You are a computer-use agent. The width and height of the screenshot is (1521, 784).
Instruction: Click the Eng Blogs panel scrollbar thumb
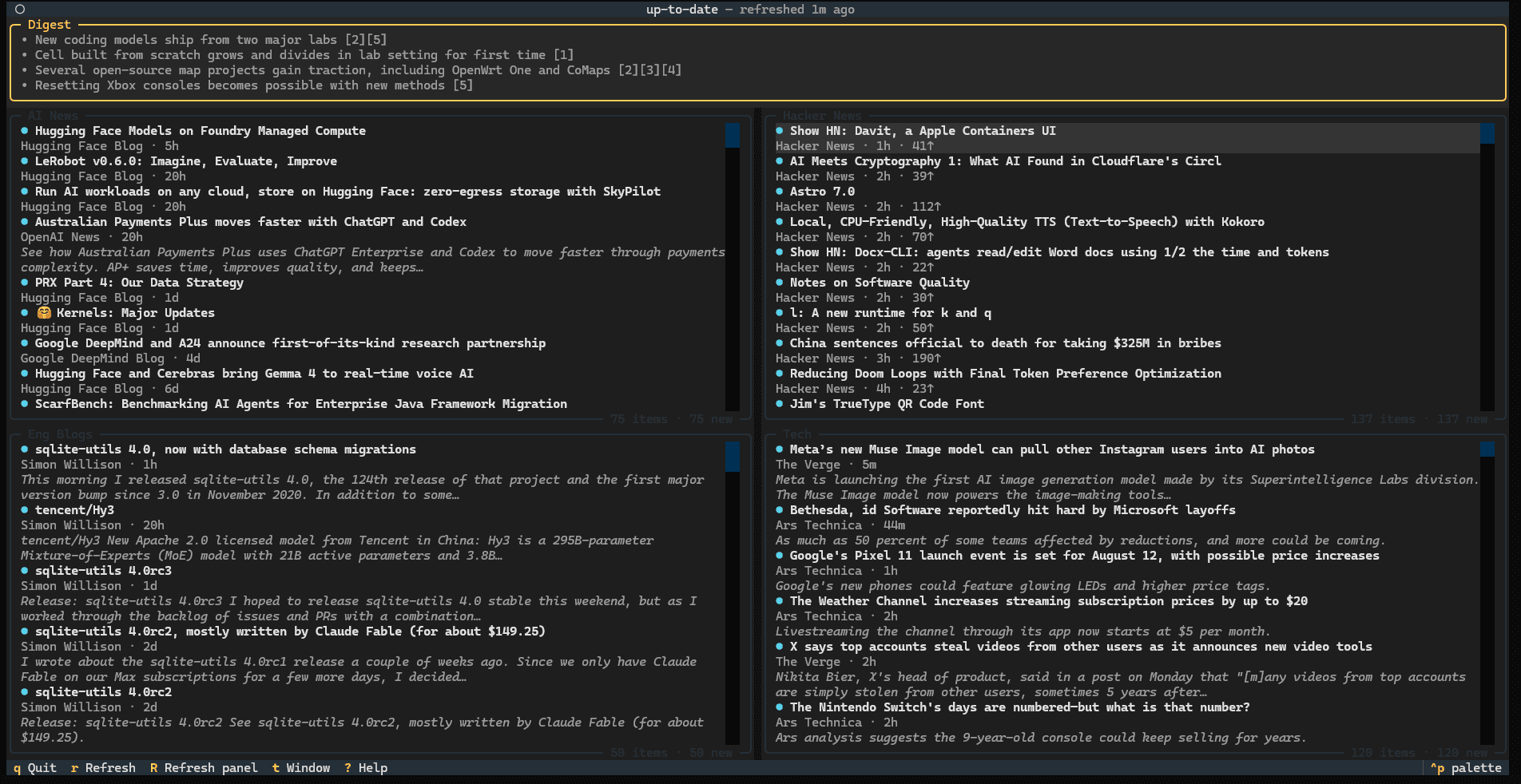pyautogui.click(x=733, y=457)
